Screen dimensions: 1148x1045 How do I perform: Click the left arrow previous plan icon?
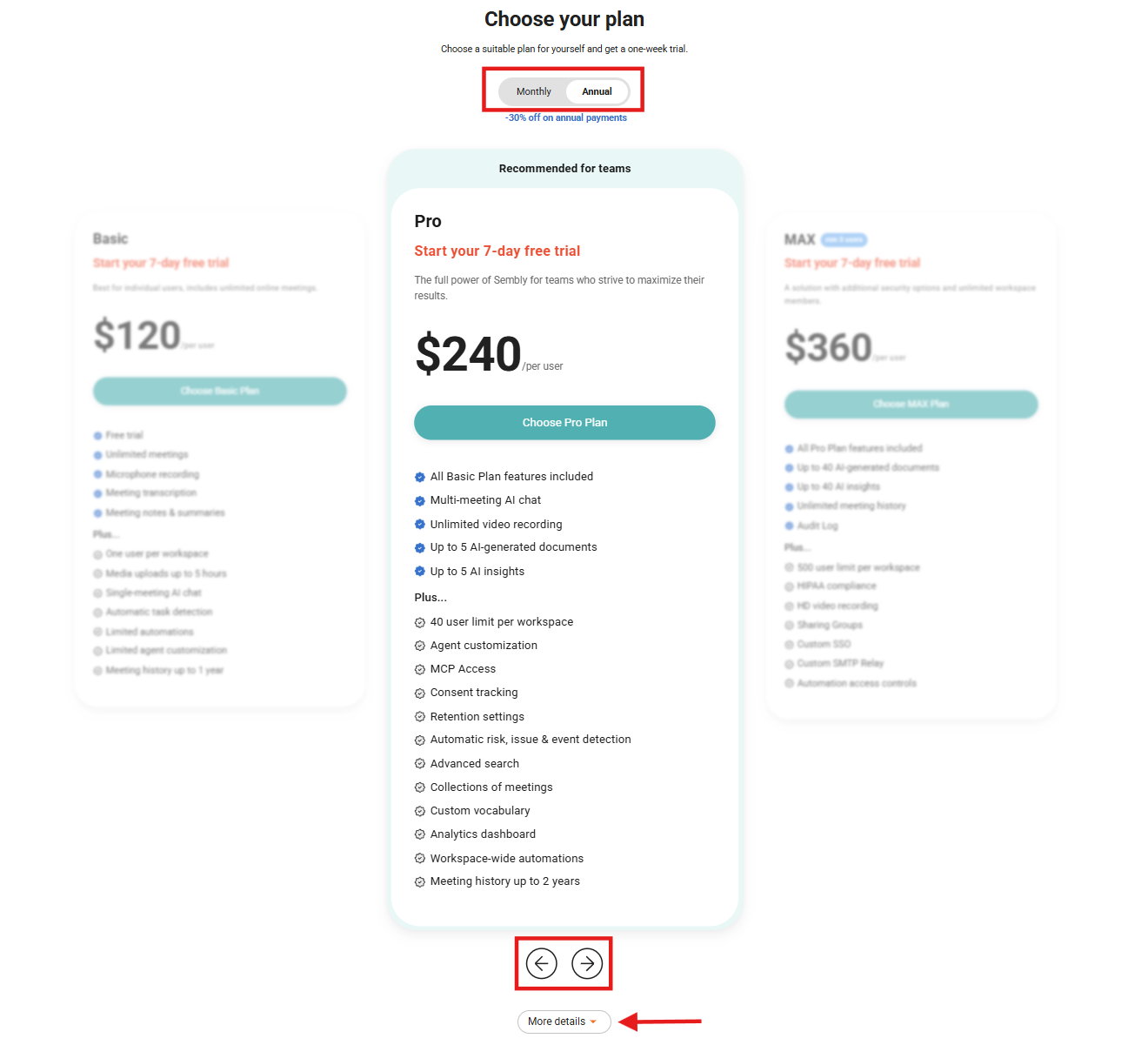point(541,963)
